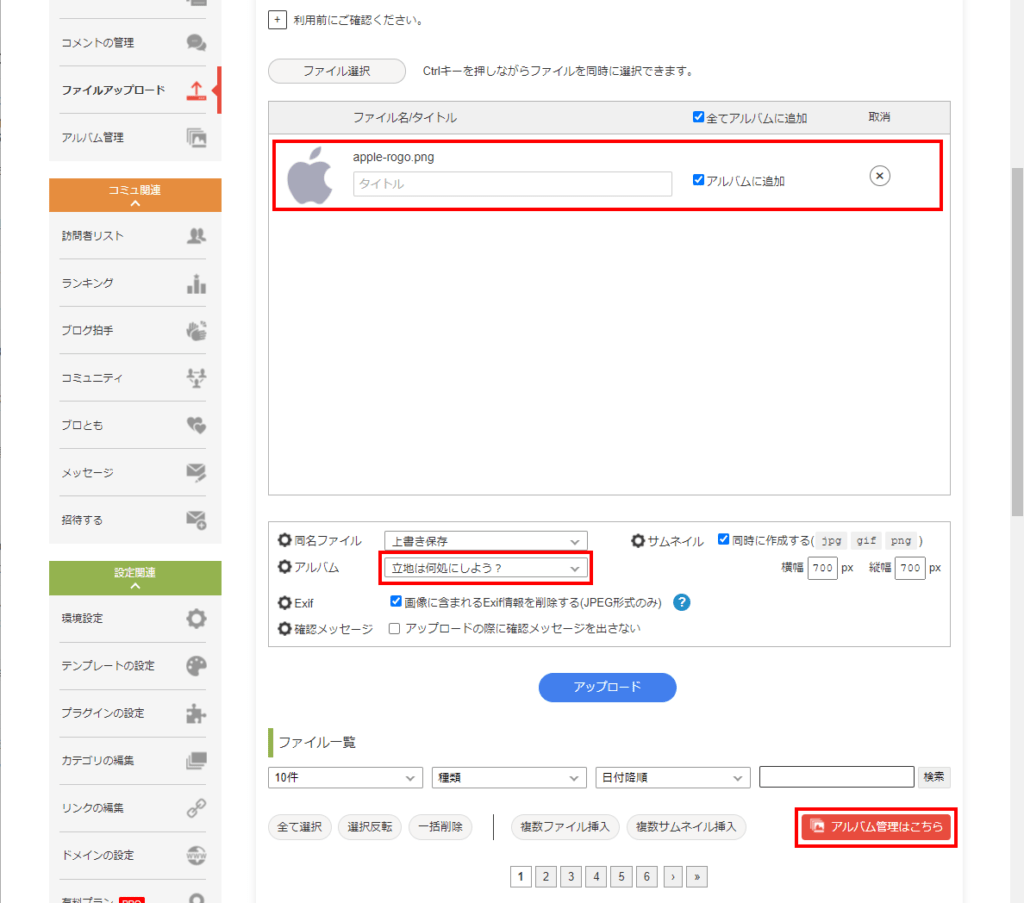This screenshot has width=1024, height=903.
Task: Click the plugin puzzle piece icon
Action: [196, 713]
